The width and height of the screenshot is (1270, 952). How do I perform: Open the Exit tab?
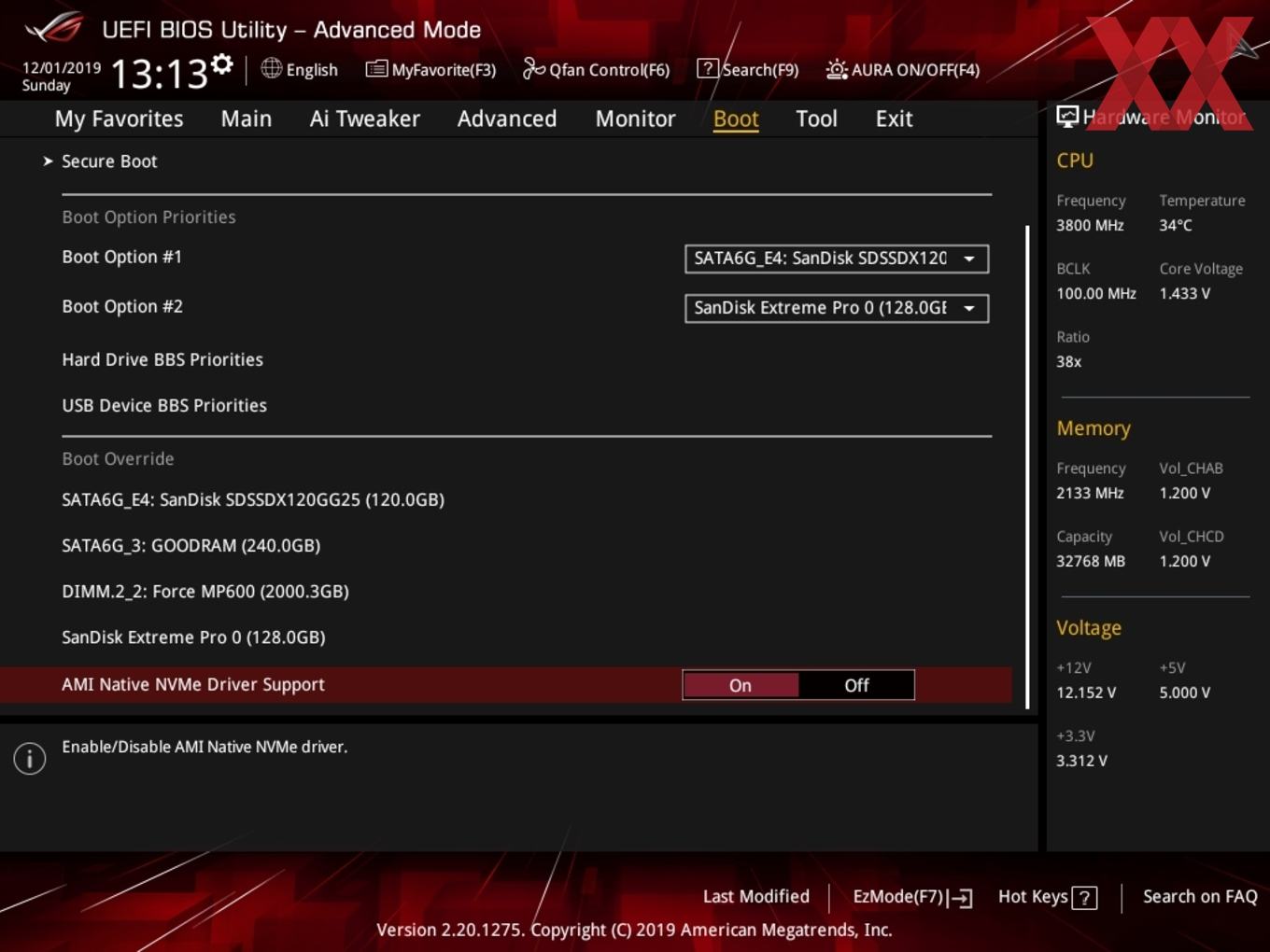894,119
